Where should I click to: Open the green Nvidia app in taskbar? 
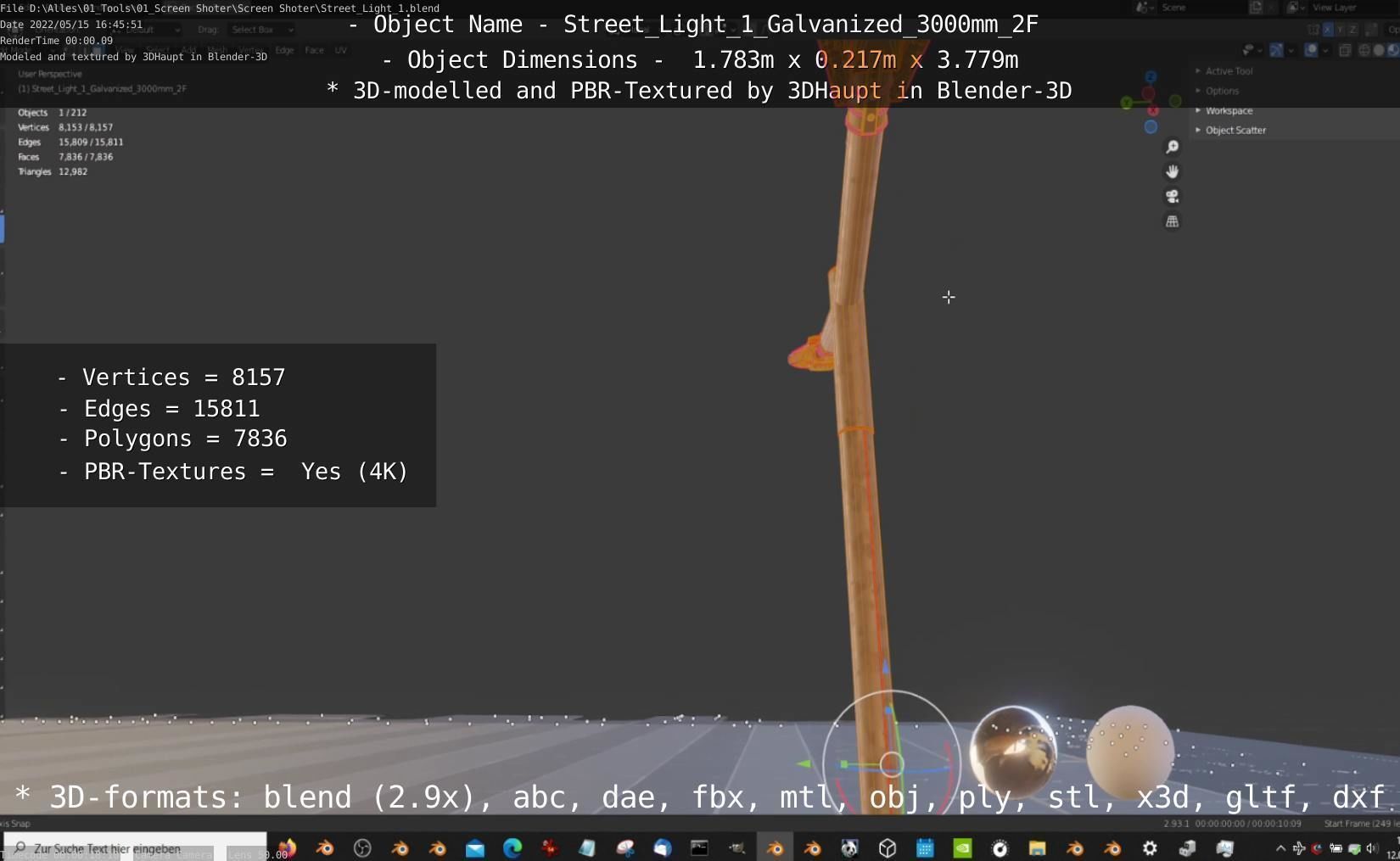click(962, 847)
